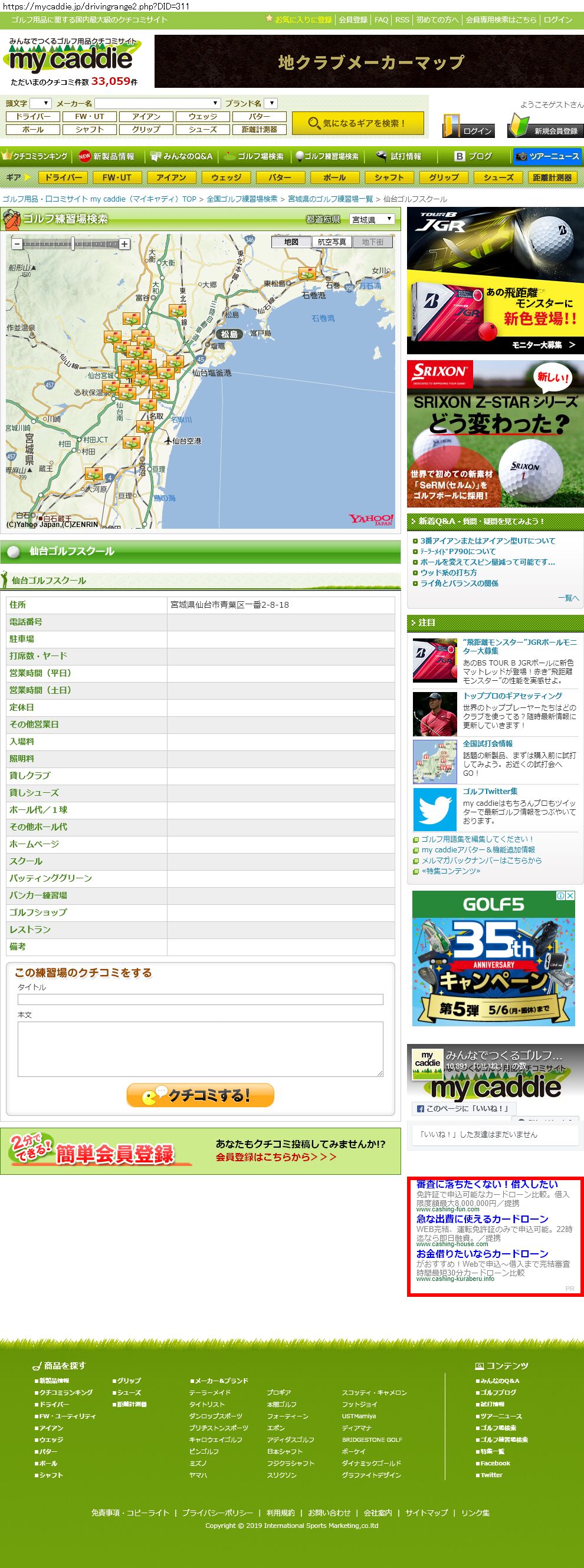Open the みんなのQ&A menu item
The width and height of the screenshot is (584, 1568).
[x=182, y=156]
